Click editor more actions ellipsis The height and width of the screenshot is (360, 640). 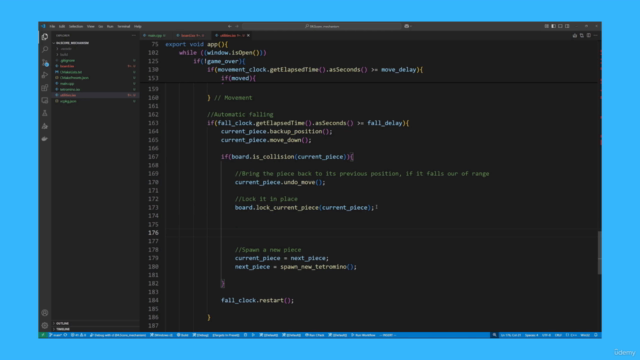click(596, 36)
